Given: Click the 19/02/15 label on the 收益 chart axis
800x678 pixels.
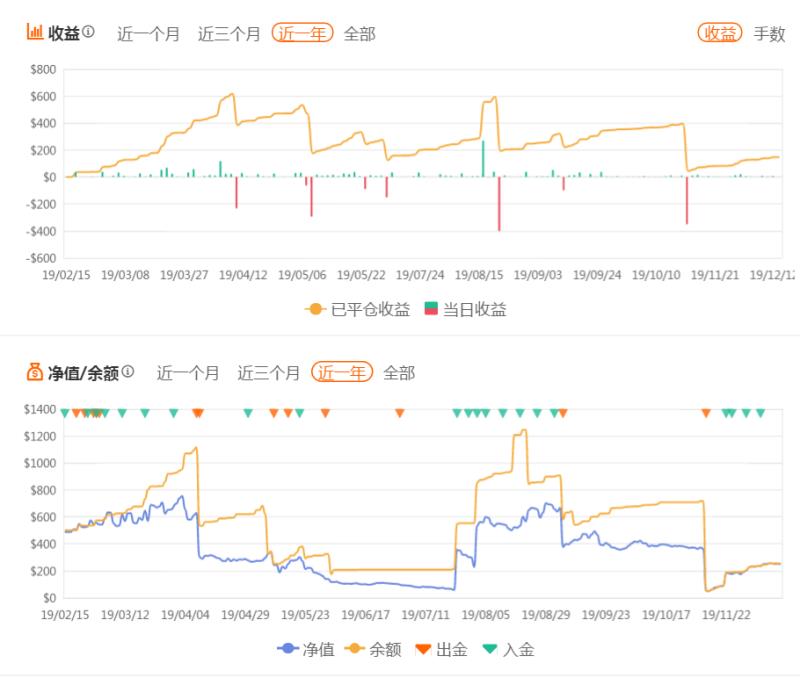Looking at the screenshot, I should (66, 275).
